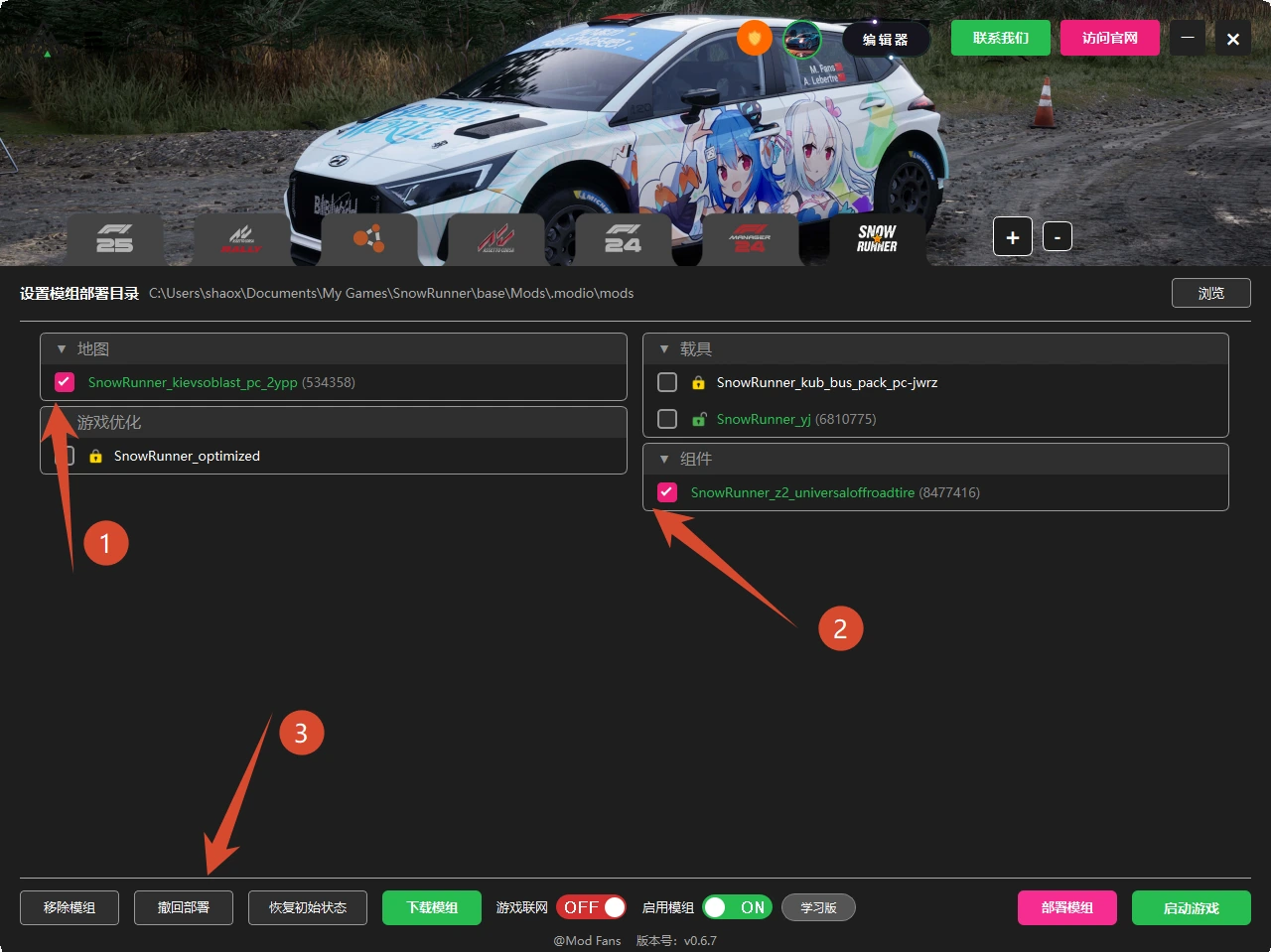1271x952 pixels.
Task: Click the orange three-node share icon tab
Action: click(x=369, y=239)
